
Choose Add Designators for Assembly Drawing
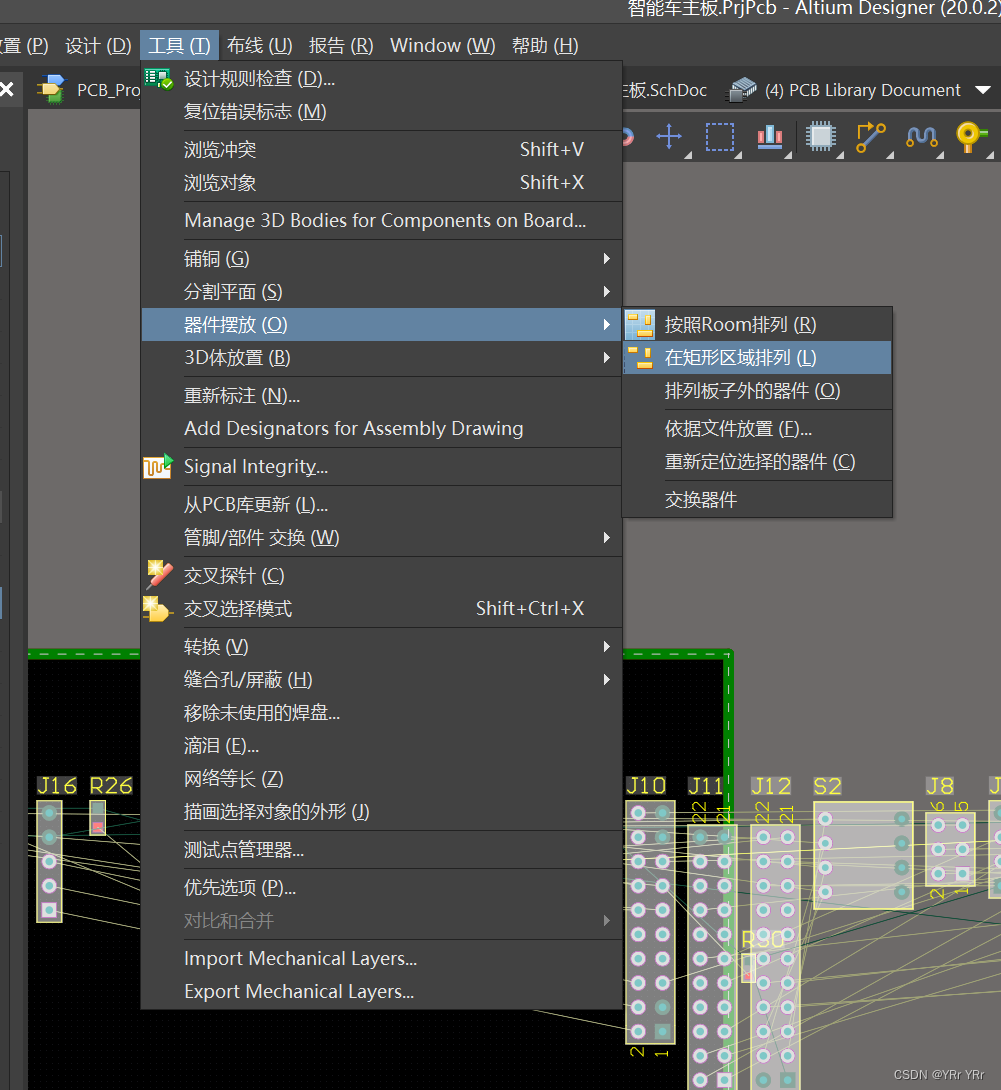click(381, 429)
